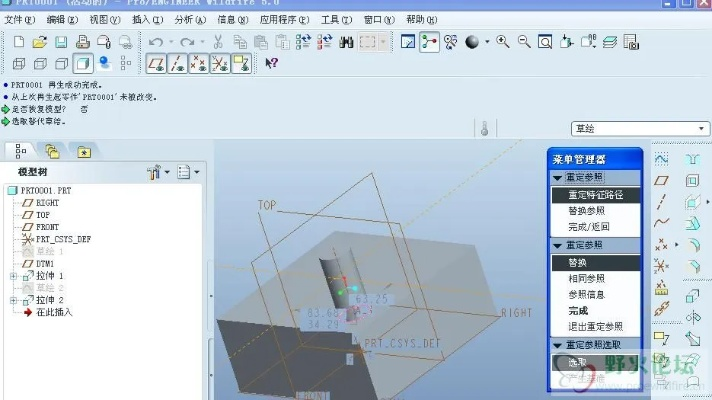Click the model color appearance sphere icon
The width and height of the screenshot is (712, 400).
coord(472,42)
